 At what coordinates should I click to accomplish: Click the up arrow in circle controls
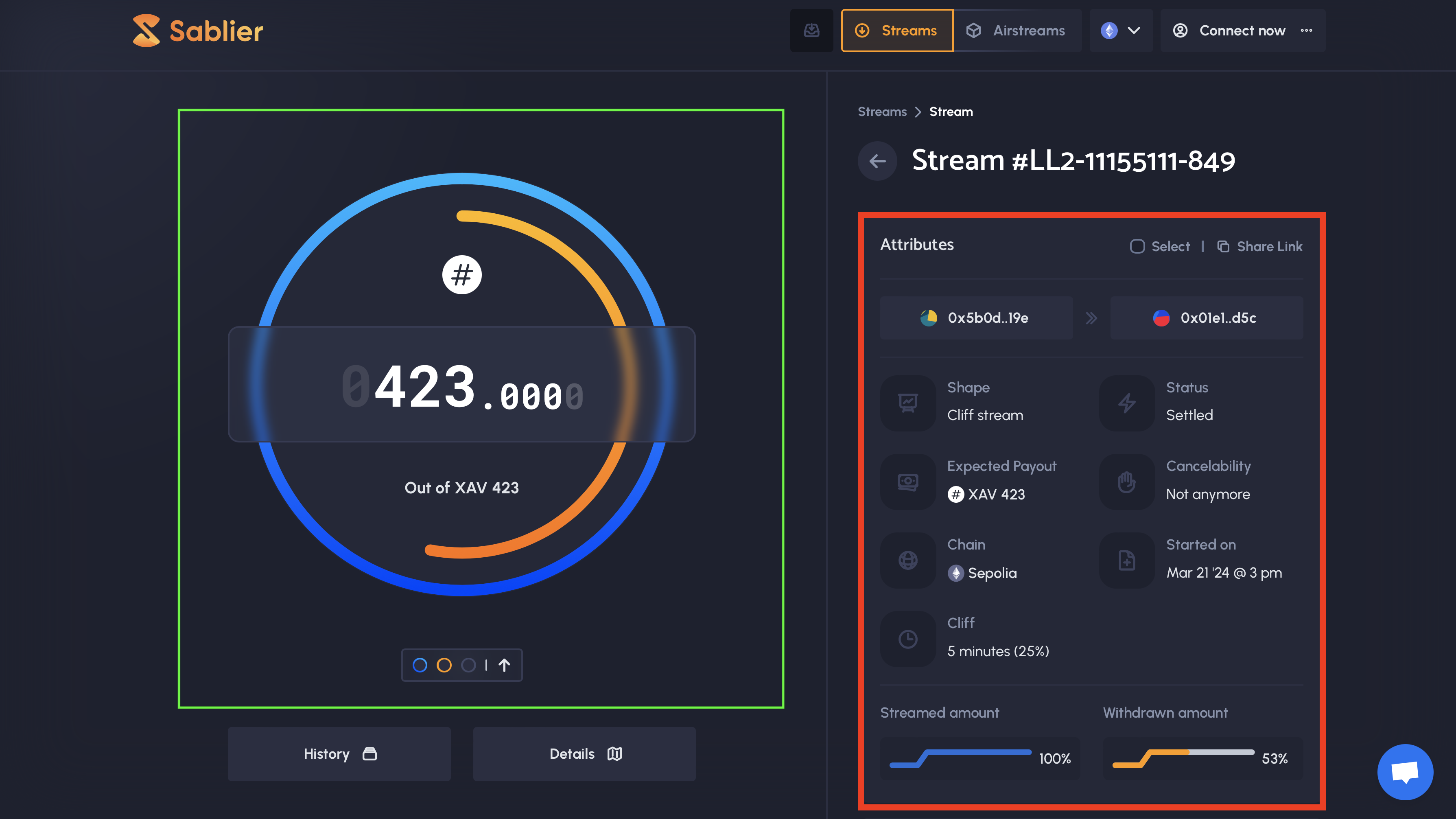pos(504,665)
